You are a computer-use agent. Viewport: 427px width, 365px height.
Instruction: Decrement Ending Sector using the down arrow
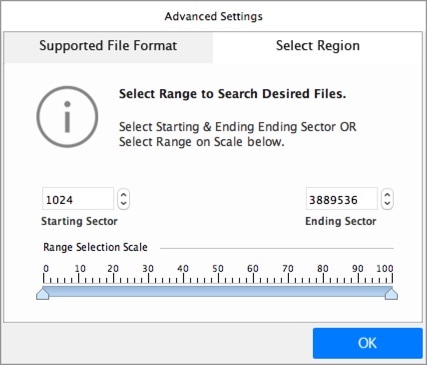387,204
